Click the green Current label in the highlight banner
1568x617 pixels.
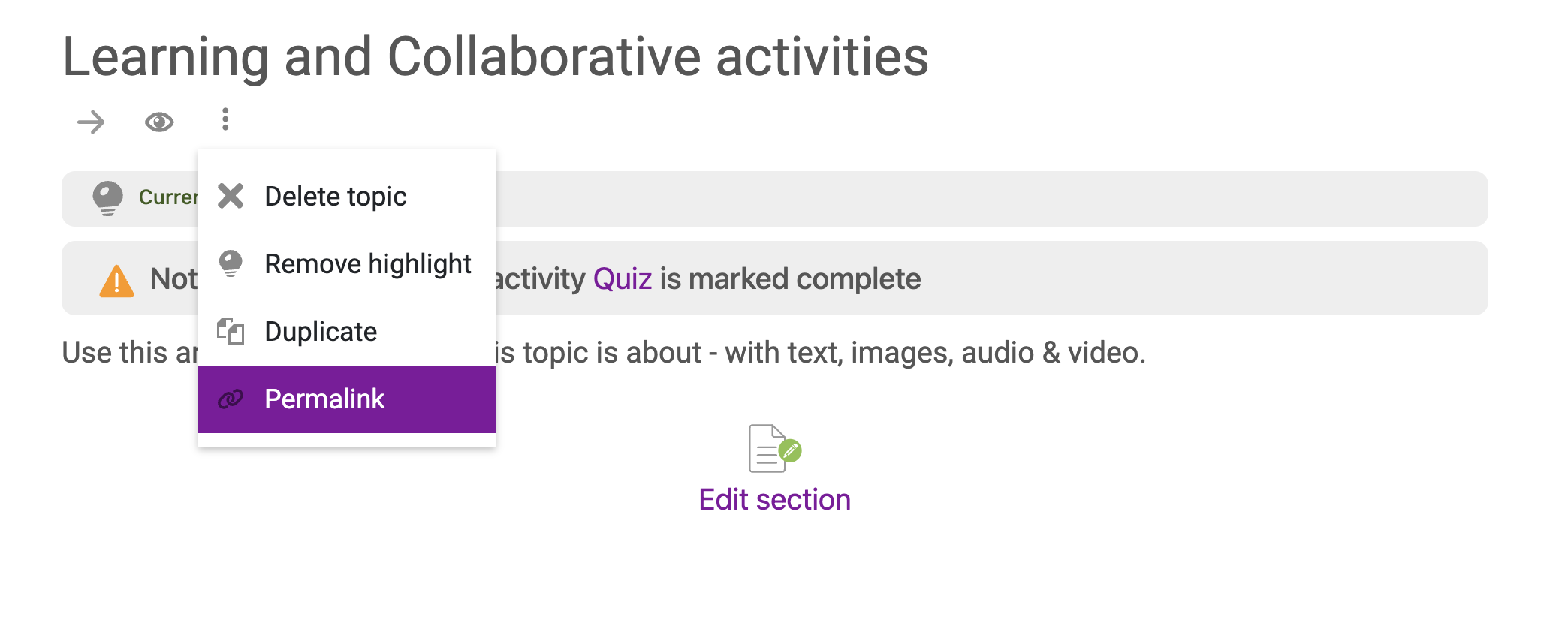[x=168, y=197]
